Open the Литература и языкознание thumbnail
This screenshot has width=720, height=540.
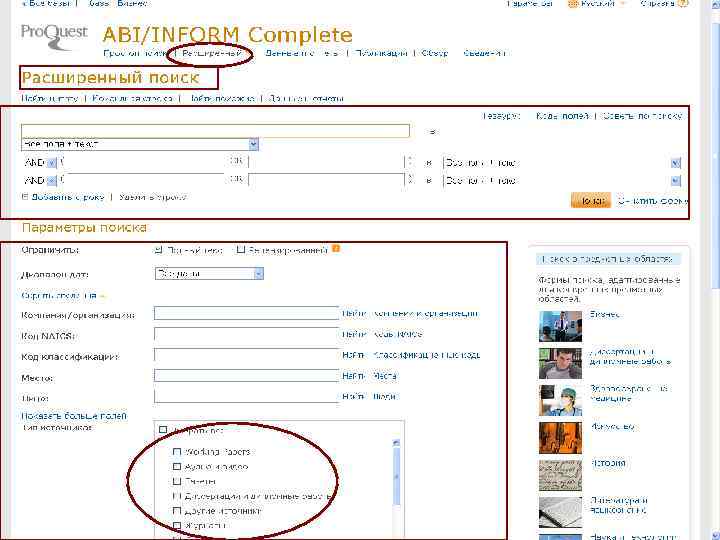coord(560,512)
